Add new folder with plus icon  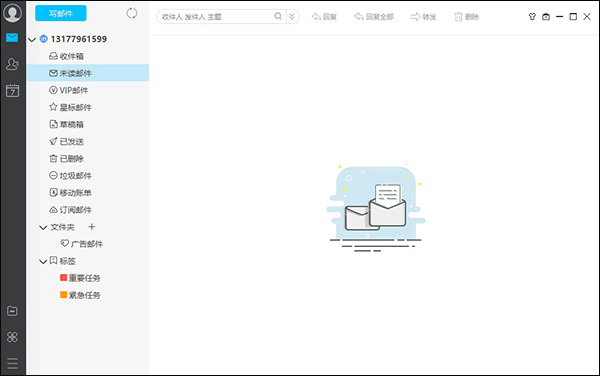click(x=91, y=227)
